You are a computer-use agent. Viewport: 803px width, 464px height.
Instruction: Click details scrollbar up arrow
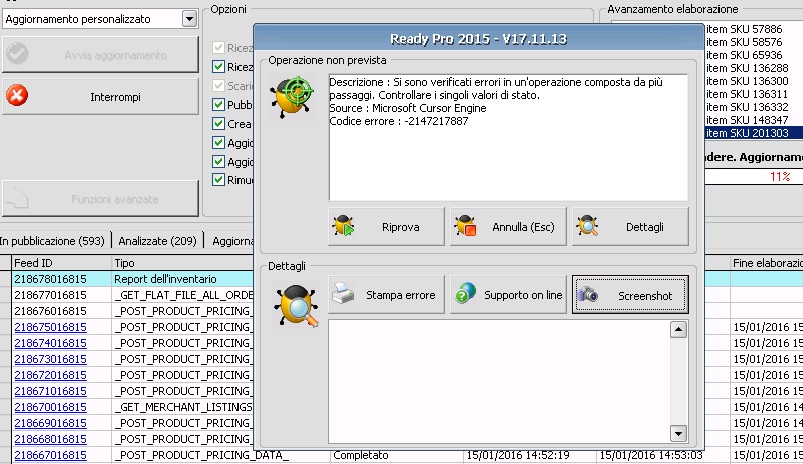tap(678, 329)
